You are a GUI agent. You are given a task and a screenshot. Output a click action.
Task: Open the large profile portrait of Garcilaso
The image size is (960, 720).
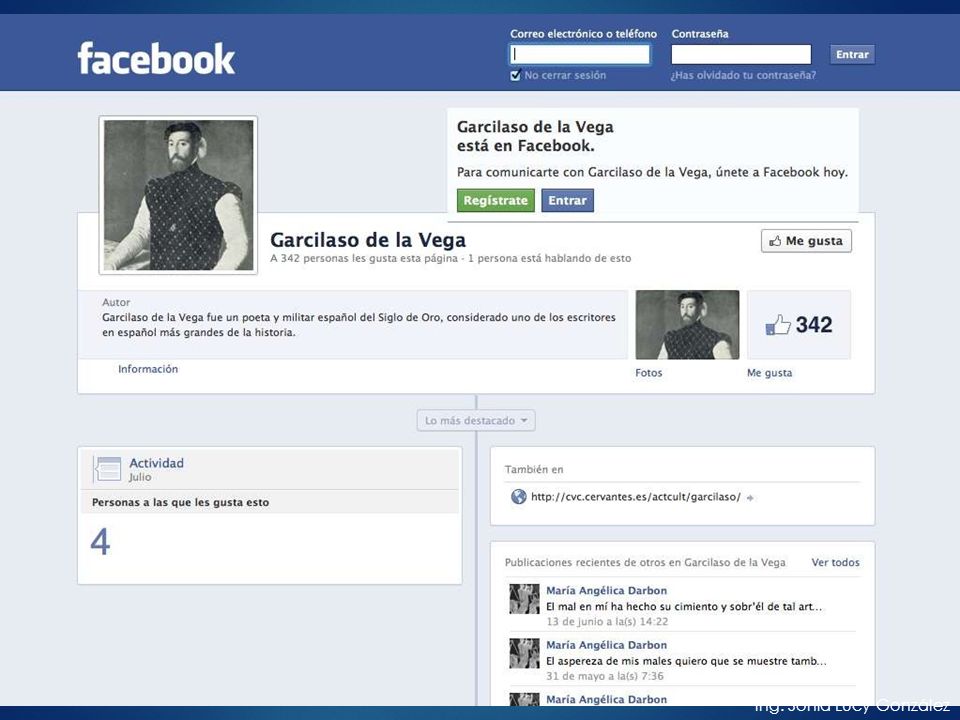(178, 195)
